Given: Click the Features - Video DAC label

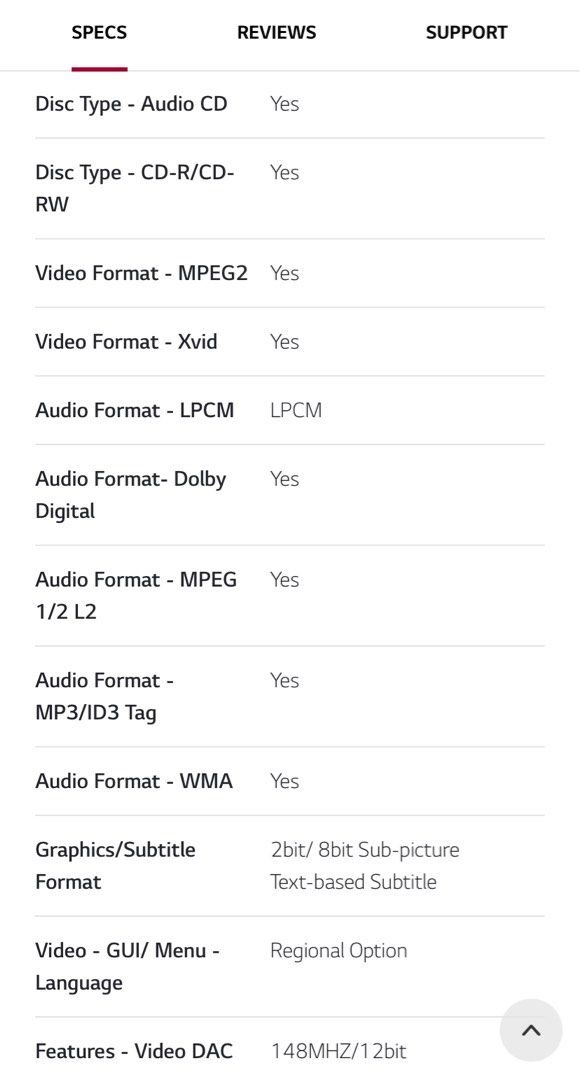Looking at the screenshot, I should coord(134,1052).
